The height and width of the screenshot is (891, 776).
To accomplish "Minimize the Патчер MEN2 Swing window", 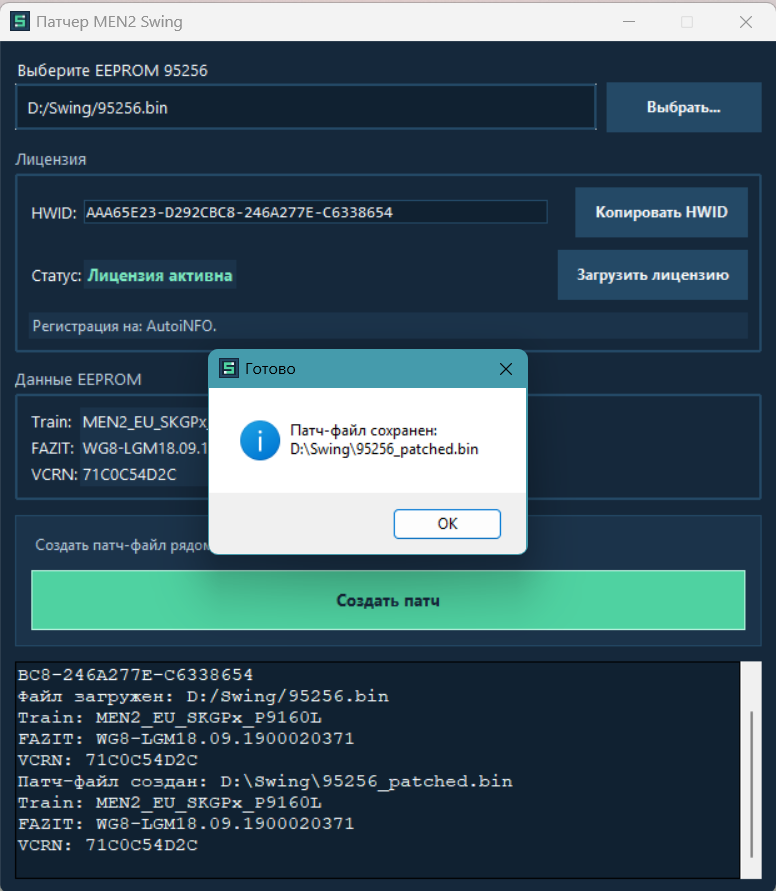I will [x=628, y=21].
